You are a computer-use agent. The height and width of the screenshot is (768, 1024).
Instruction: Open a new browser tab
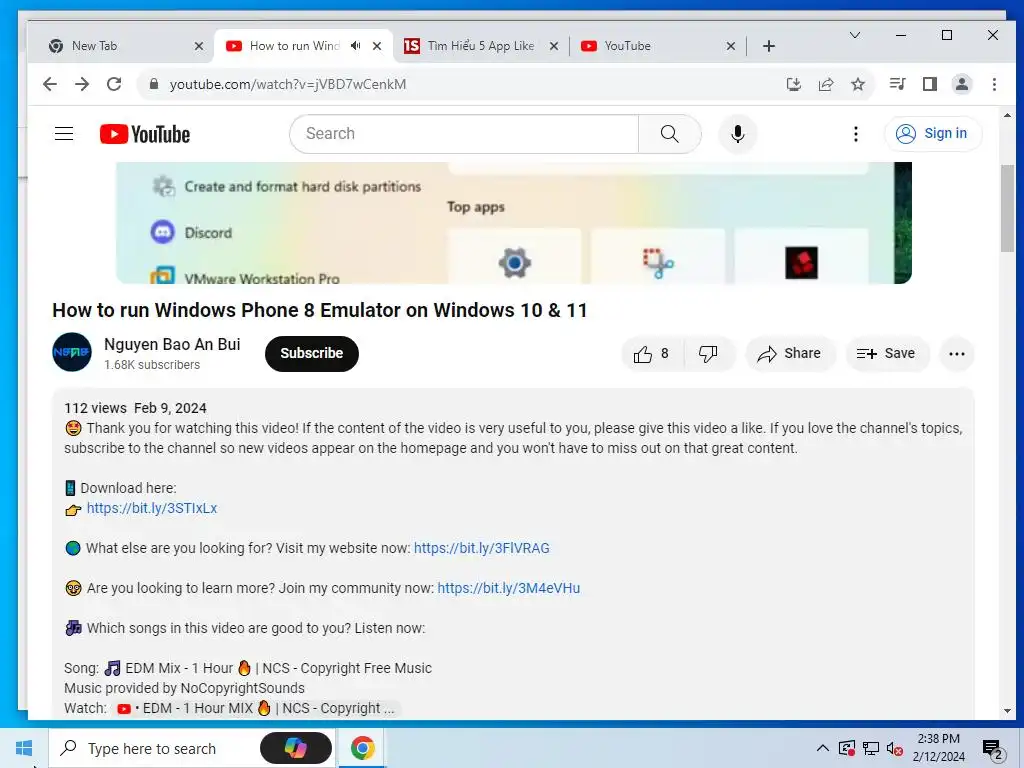[x=769, y=46]
